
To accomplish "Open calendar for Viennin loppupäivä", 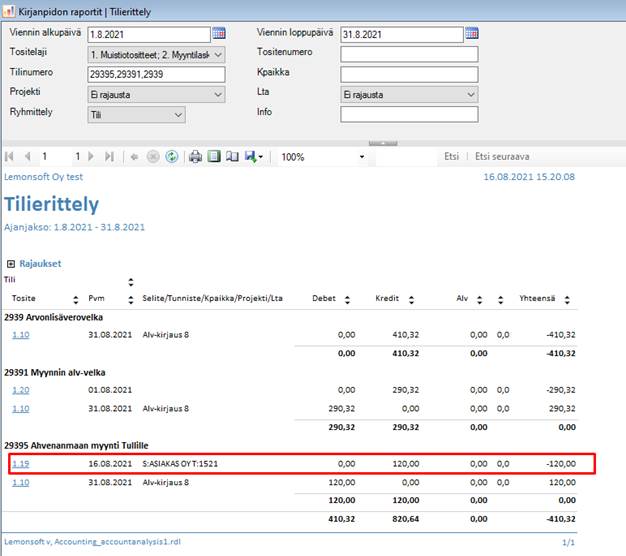I will (x=471, y=34).
